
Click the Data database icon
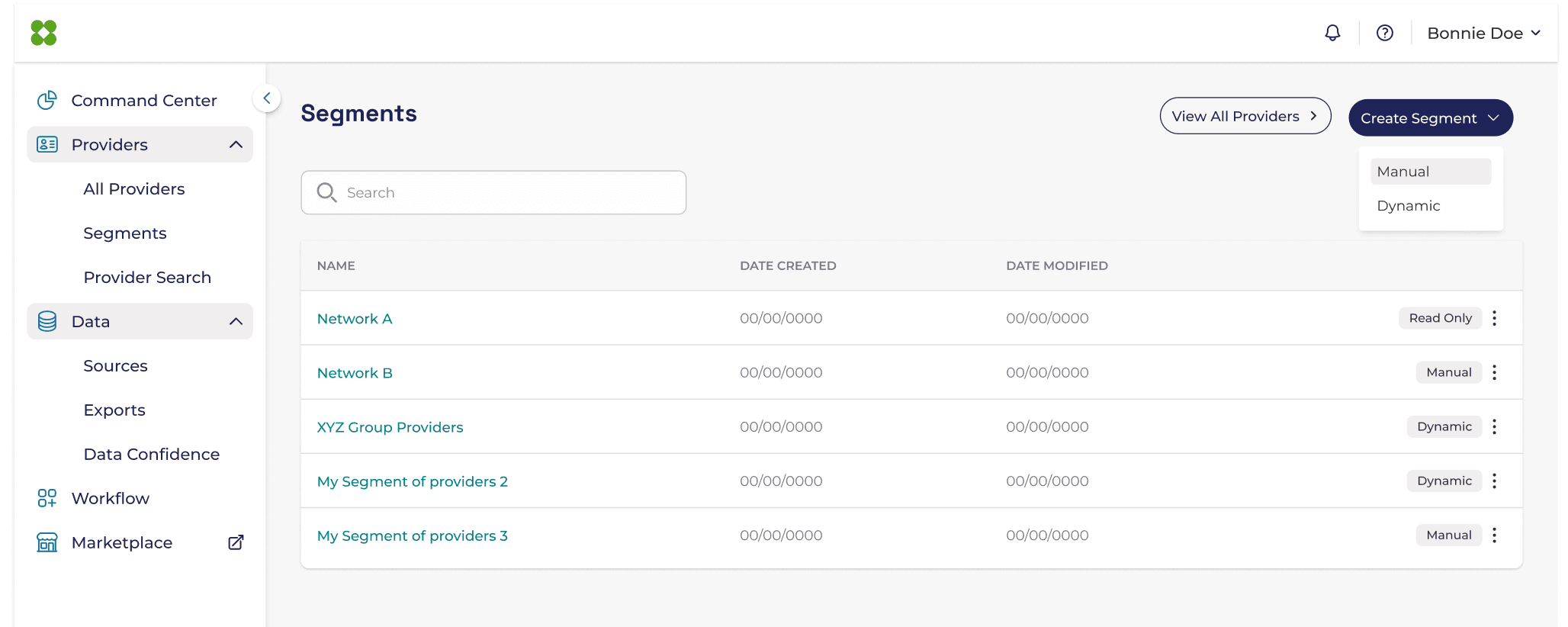point(47,321)
